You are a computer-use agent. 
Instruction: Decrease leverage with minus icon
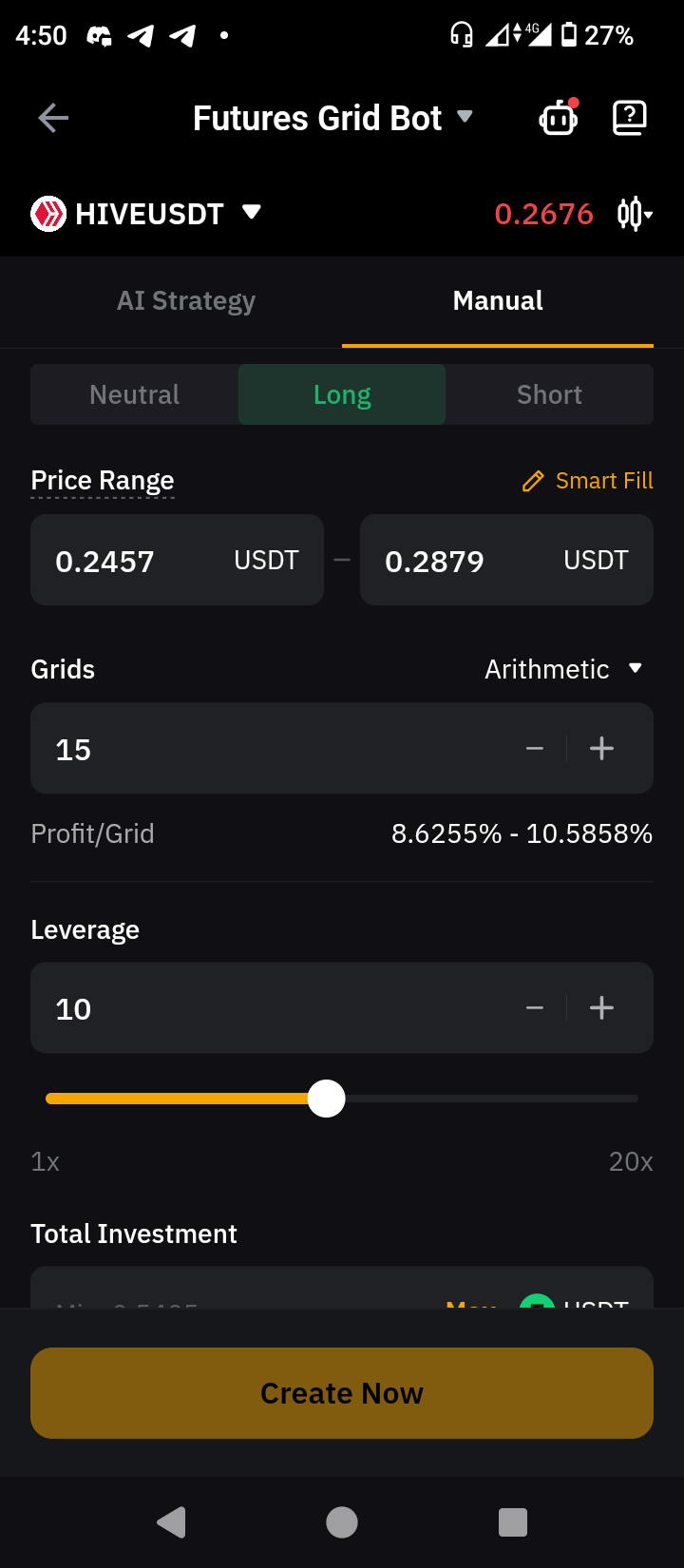coord(535,1008)
